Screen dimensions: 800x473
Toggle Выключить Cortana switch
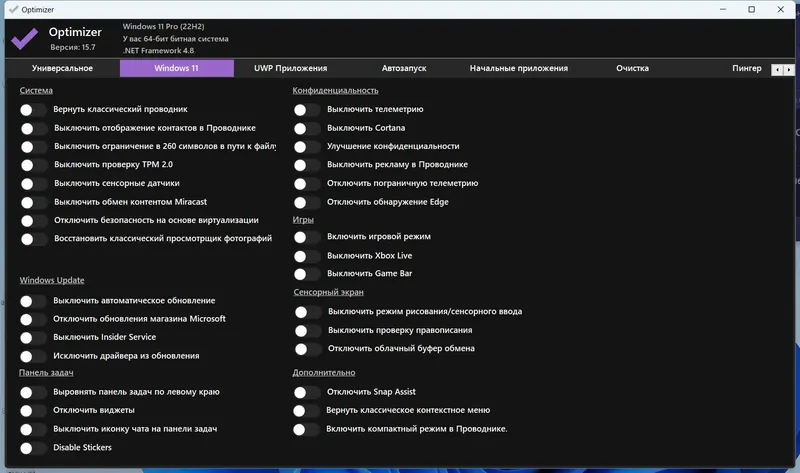click(x=307, y=129)
